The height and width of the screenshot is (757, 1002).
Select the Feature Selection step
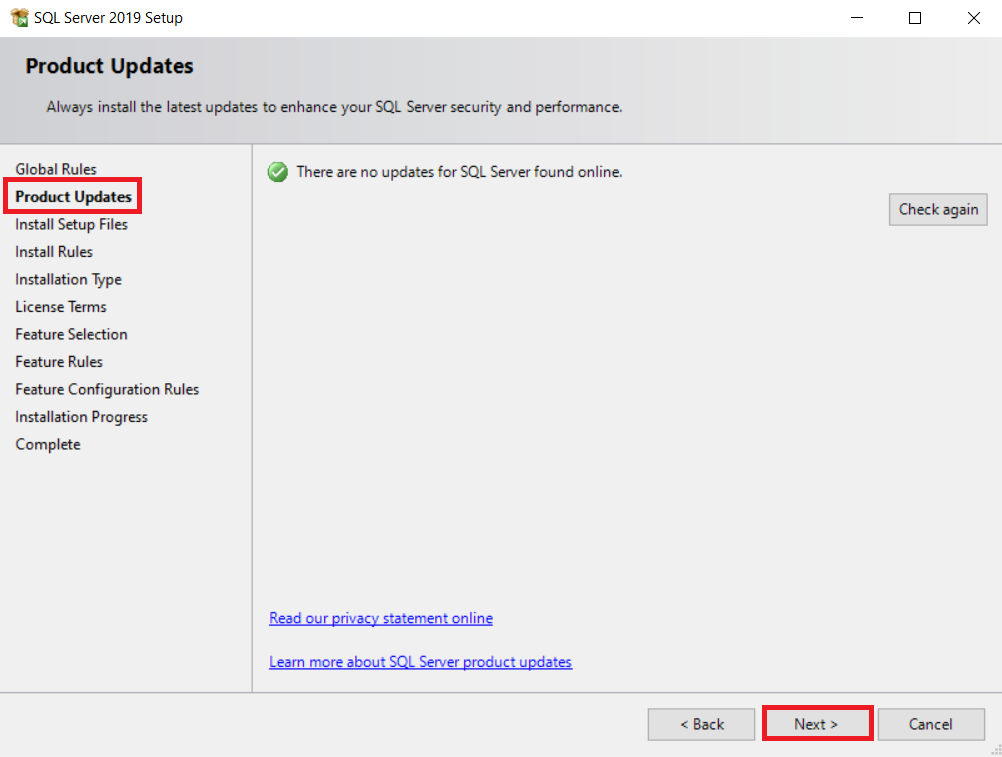pyautogui.click(x=72, y=334)
